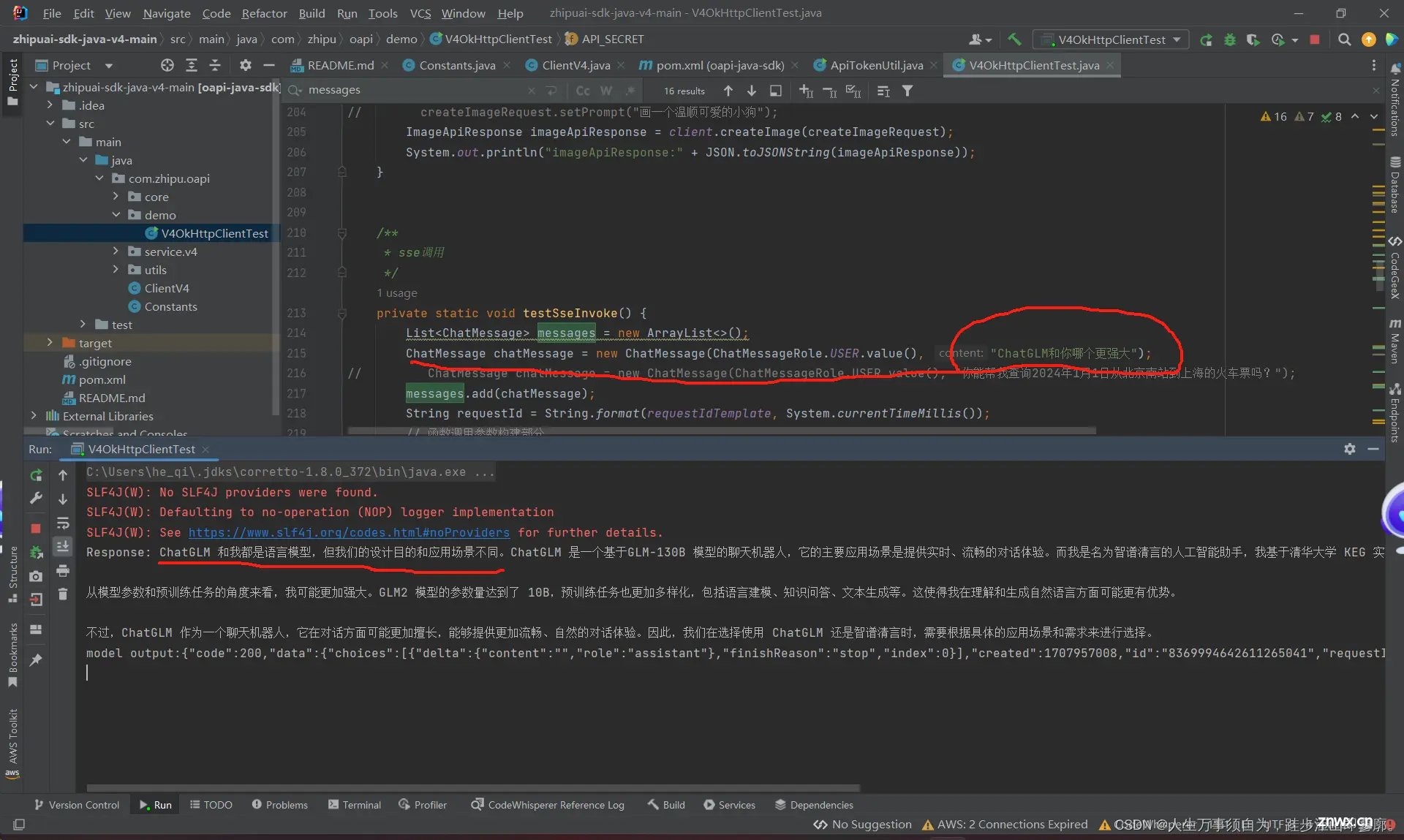
Task: Expand the core package
Action: [116, 197]
